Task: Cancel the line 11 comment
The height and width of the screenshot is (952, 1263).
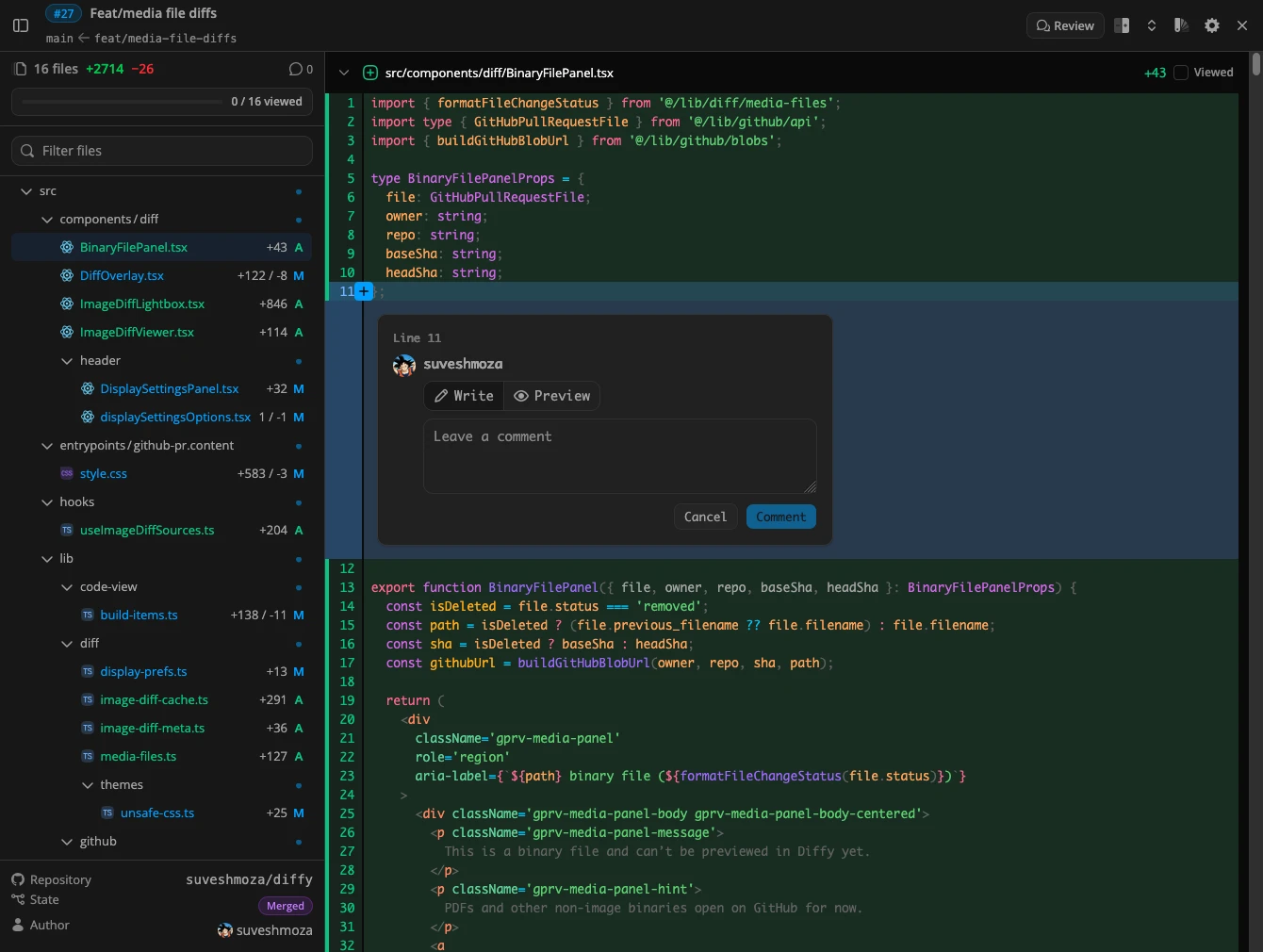Action: pyautogui.click(x=705, y=517)
